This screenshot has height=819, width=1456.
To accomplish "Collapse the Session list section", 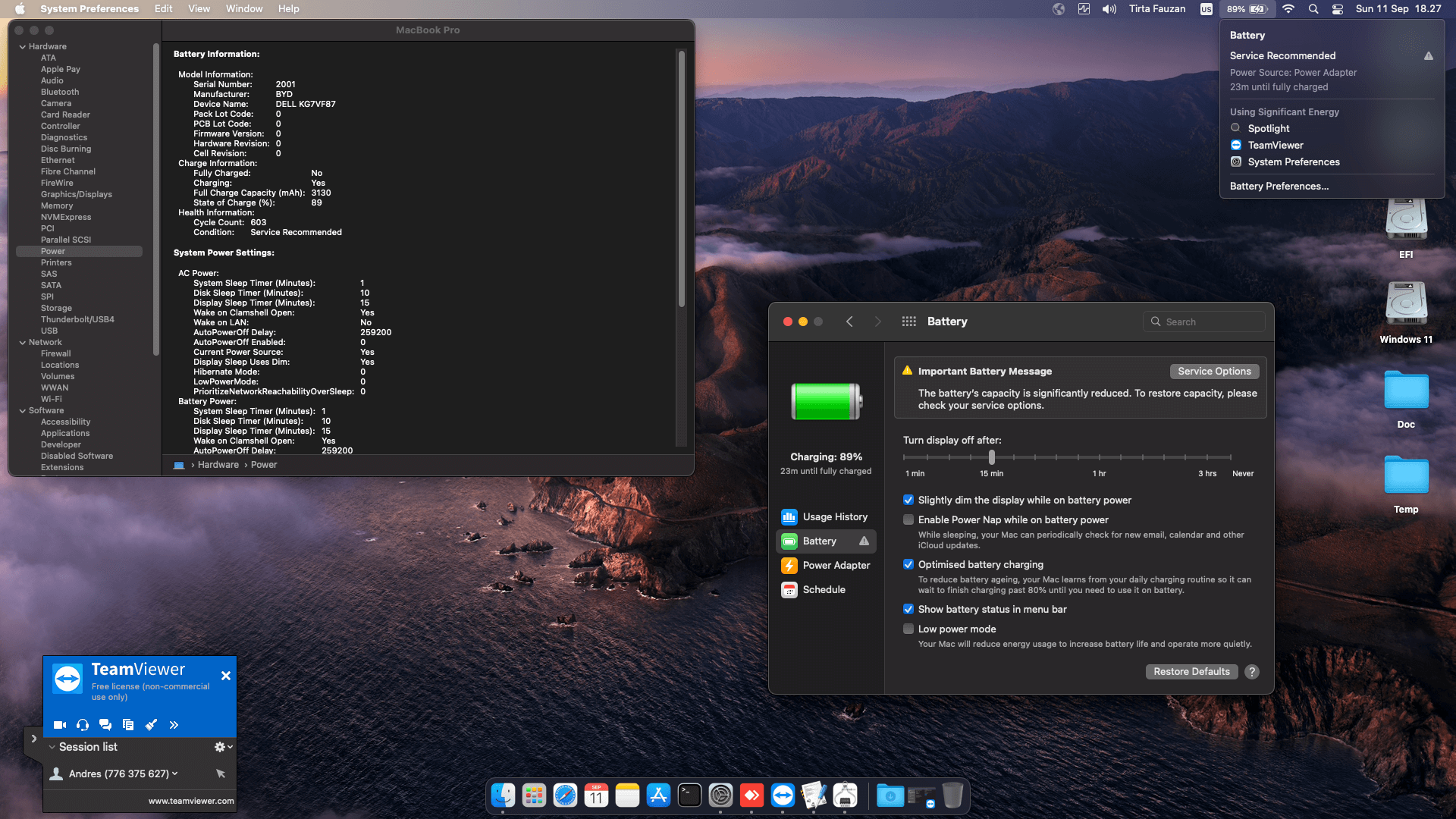I will click(52, 747).
